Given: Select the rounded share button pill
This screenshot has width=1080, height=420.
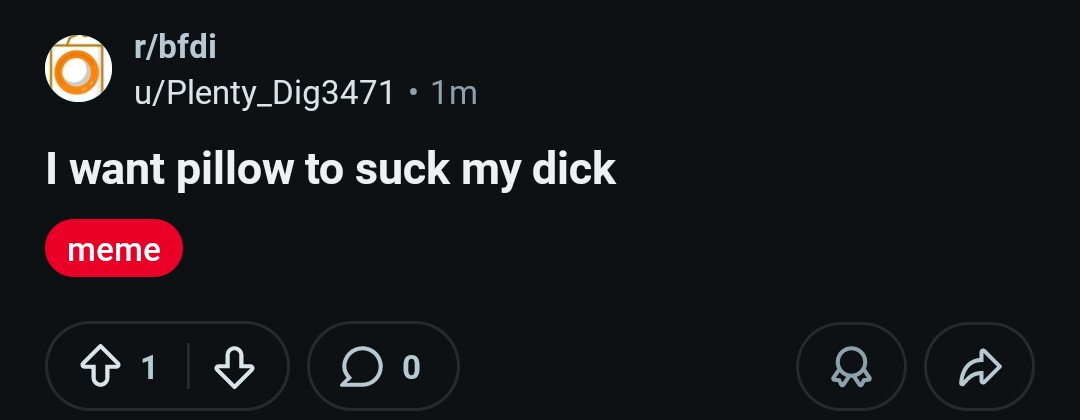Looking at the screenshot, I should 979,367.
